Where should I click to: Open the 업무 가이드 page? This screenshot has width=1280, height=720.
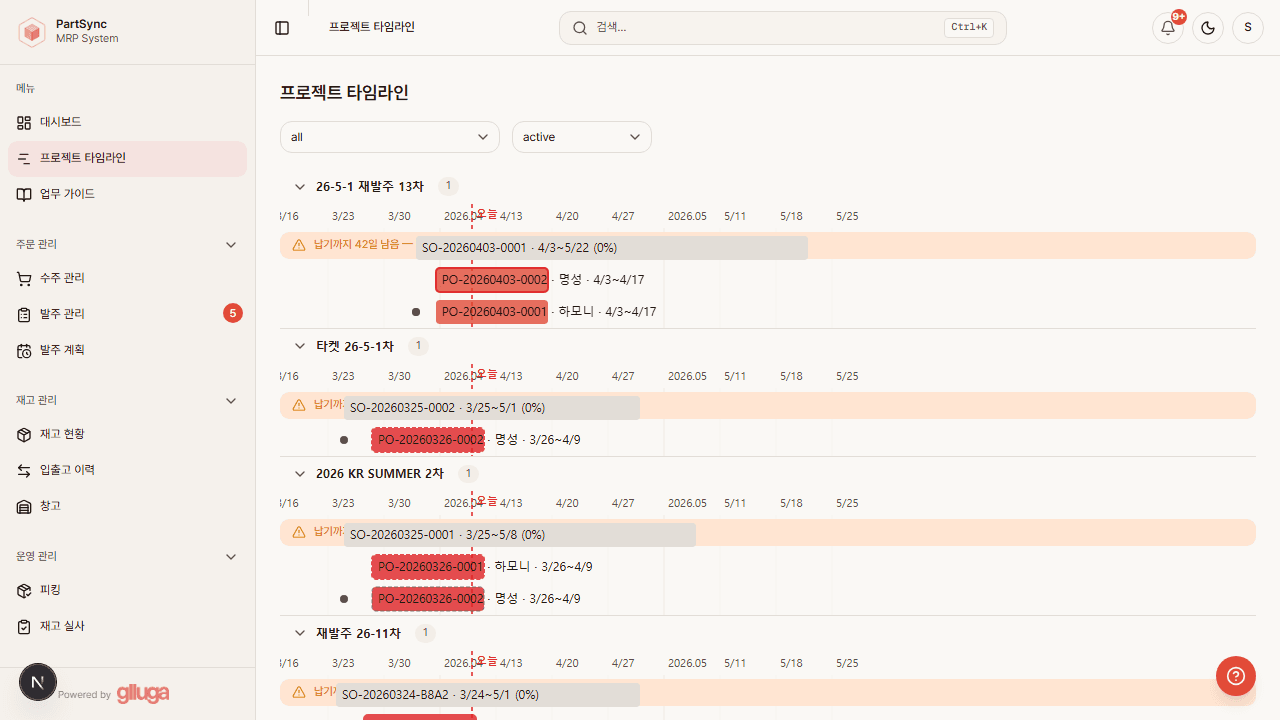tap(67, 194)
